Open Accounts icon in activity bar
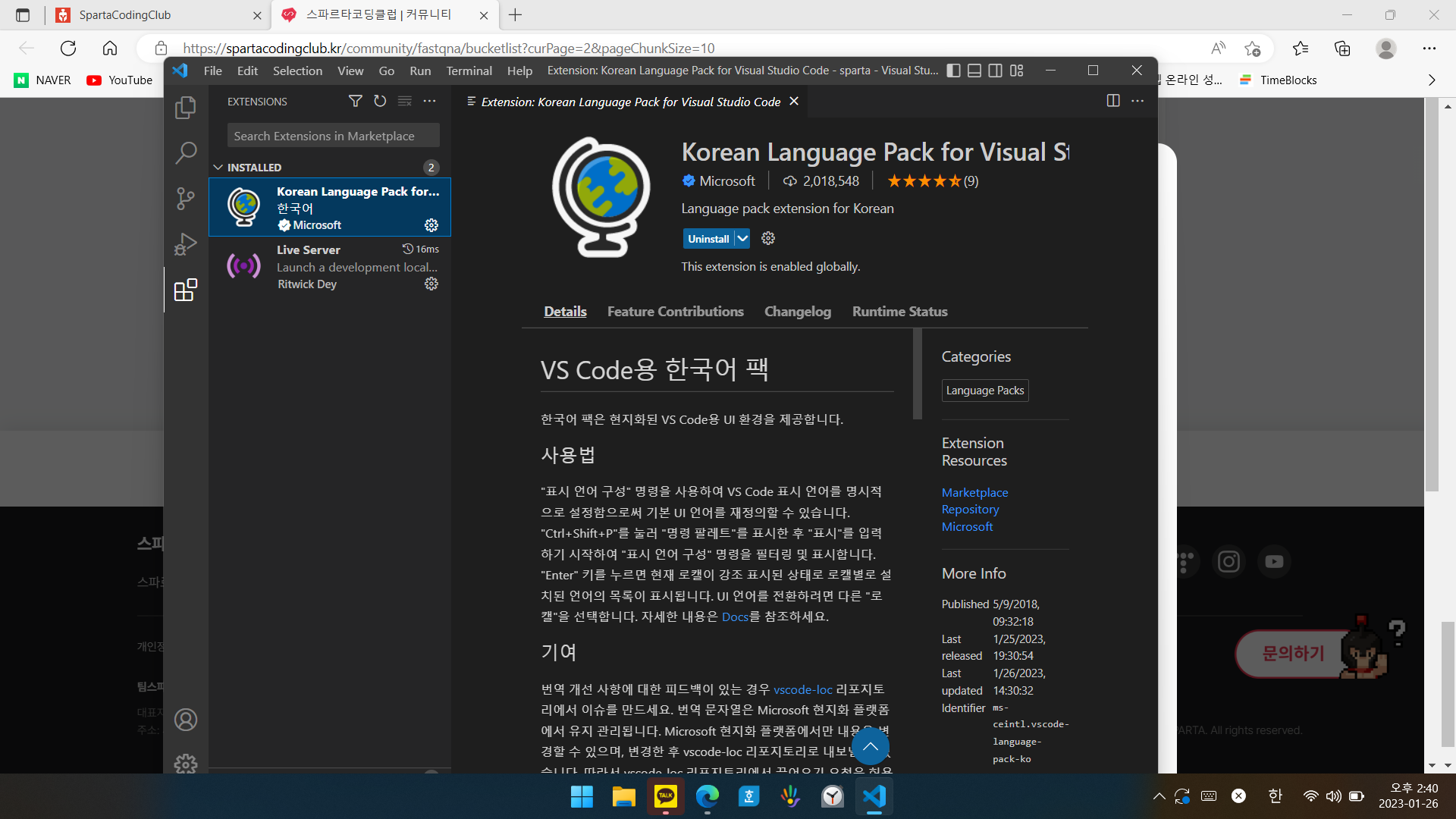Viewport: 1456px width, 819px height. coord(186,720)
